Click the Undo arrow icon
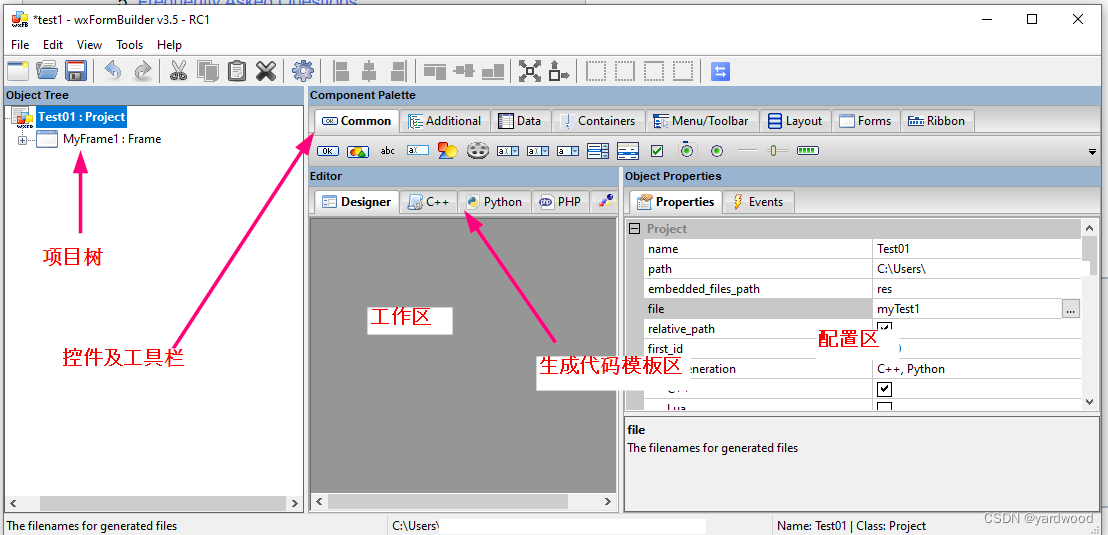The width and height of the screenshot is (1108, 535). click(x=114, y=71)
